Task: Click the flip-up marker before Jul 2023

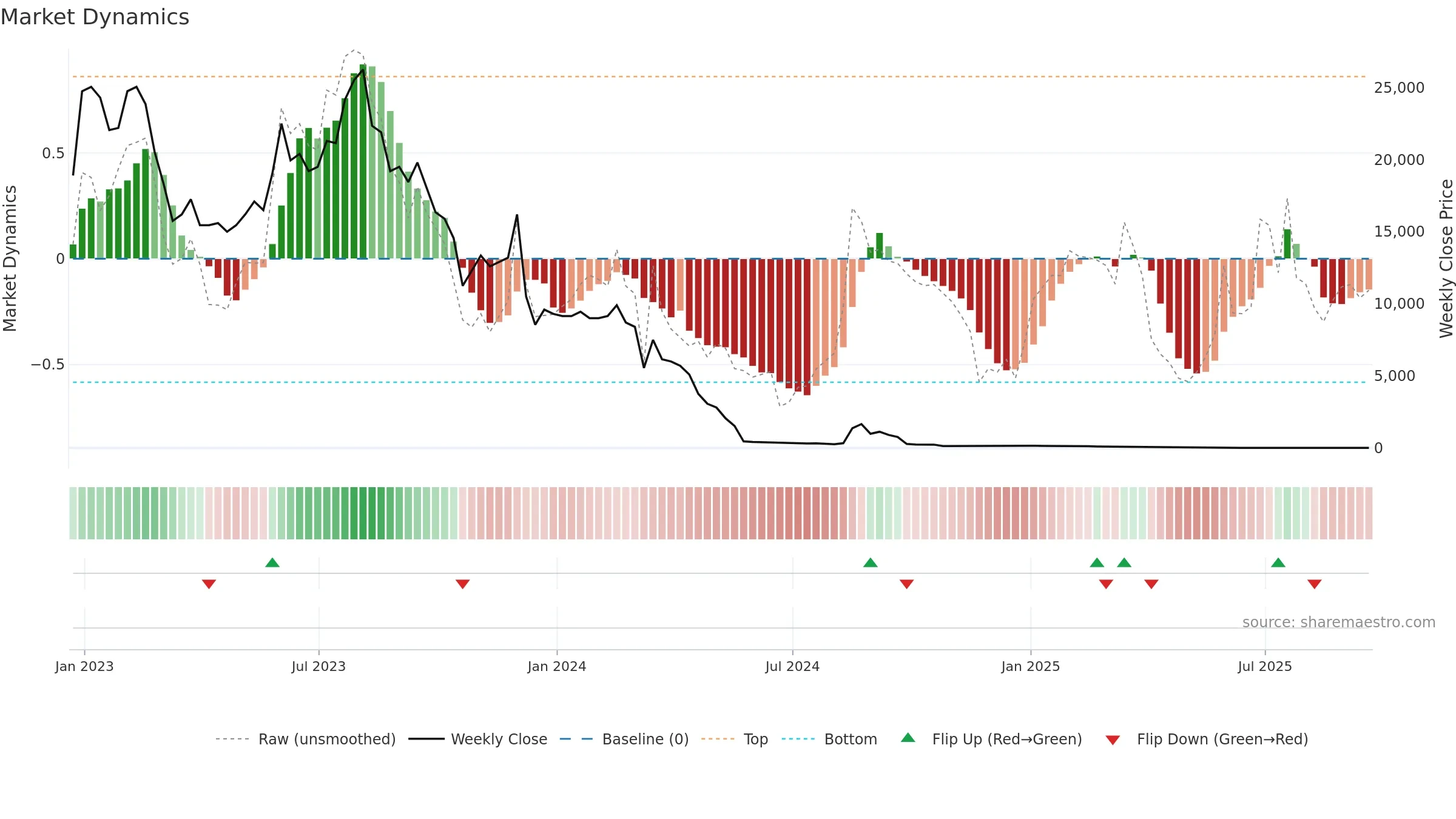Action: [x=272, y=562]
